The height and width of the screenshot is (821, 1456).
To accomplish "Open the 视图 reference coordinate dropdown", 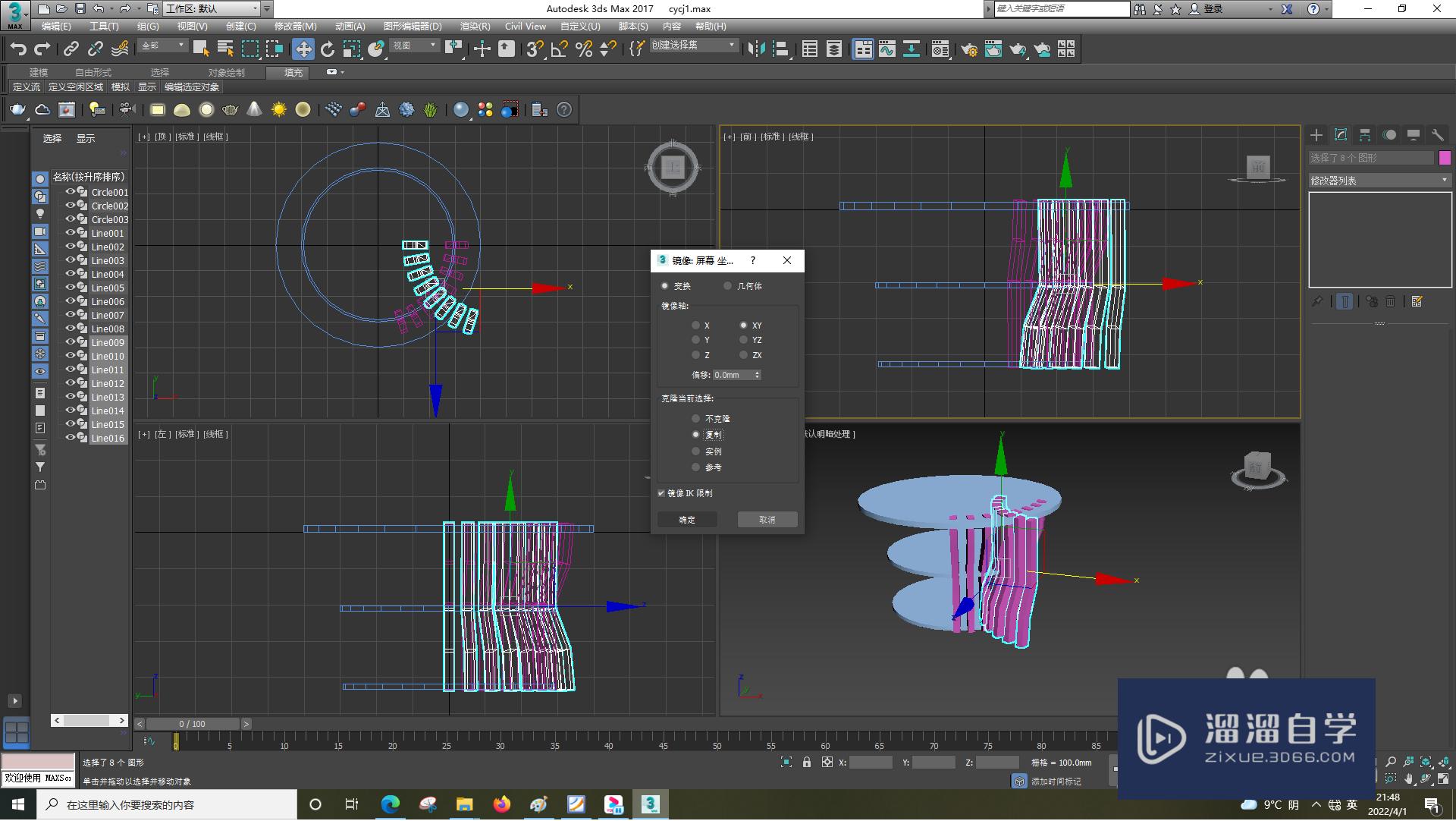I will [x=414, y=46].
